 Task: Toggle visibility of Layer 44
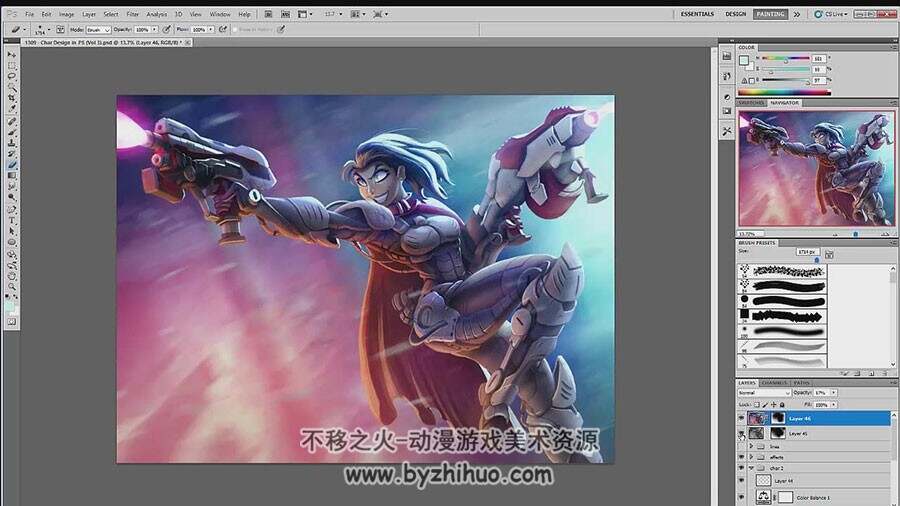(741, 481)
